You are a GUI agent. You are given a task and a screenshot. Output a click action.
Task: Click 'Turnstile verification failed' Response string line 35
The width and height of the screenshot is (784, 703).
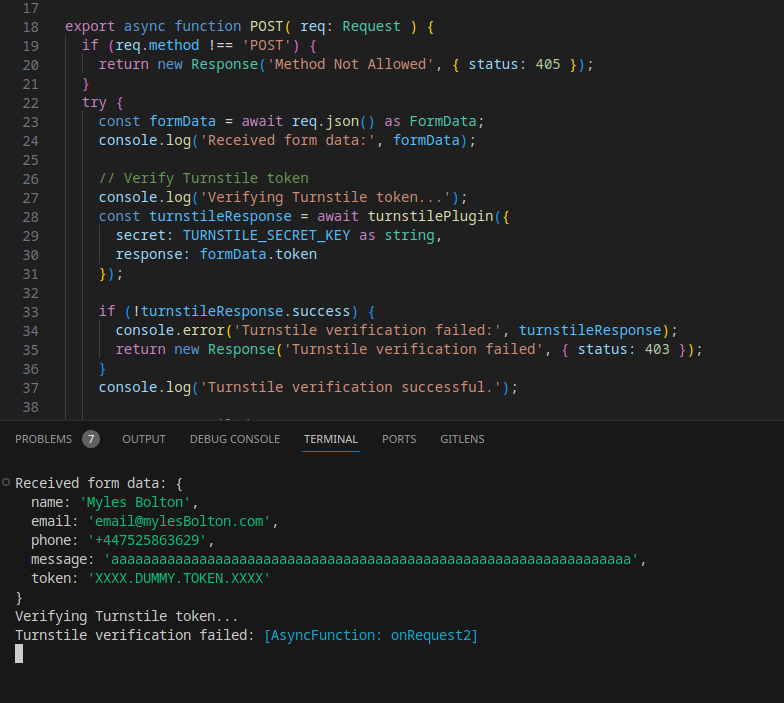[414, 349]
